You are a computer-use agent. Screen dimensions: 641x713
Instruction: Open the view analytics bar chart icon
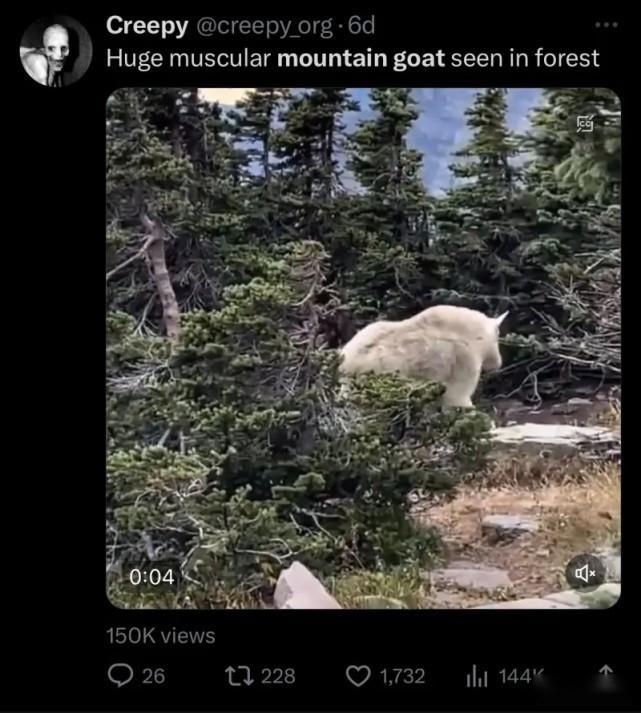pyautogui.click(x=478, y=677)
